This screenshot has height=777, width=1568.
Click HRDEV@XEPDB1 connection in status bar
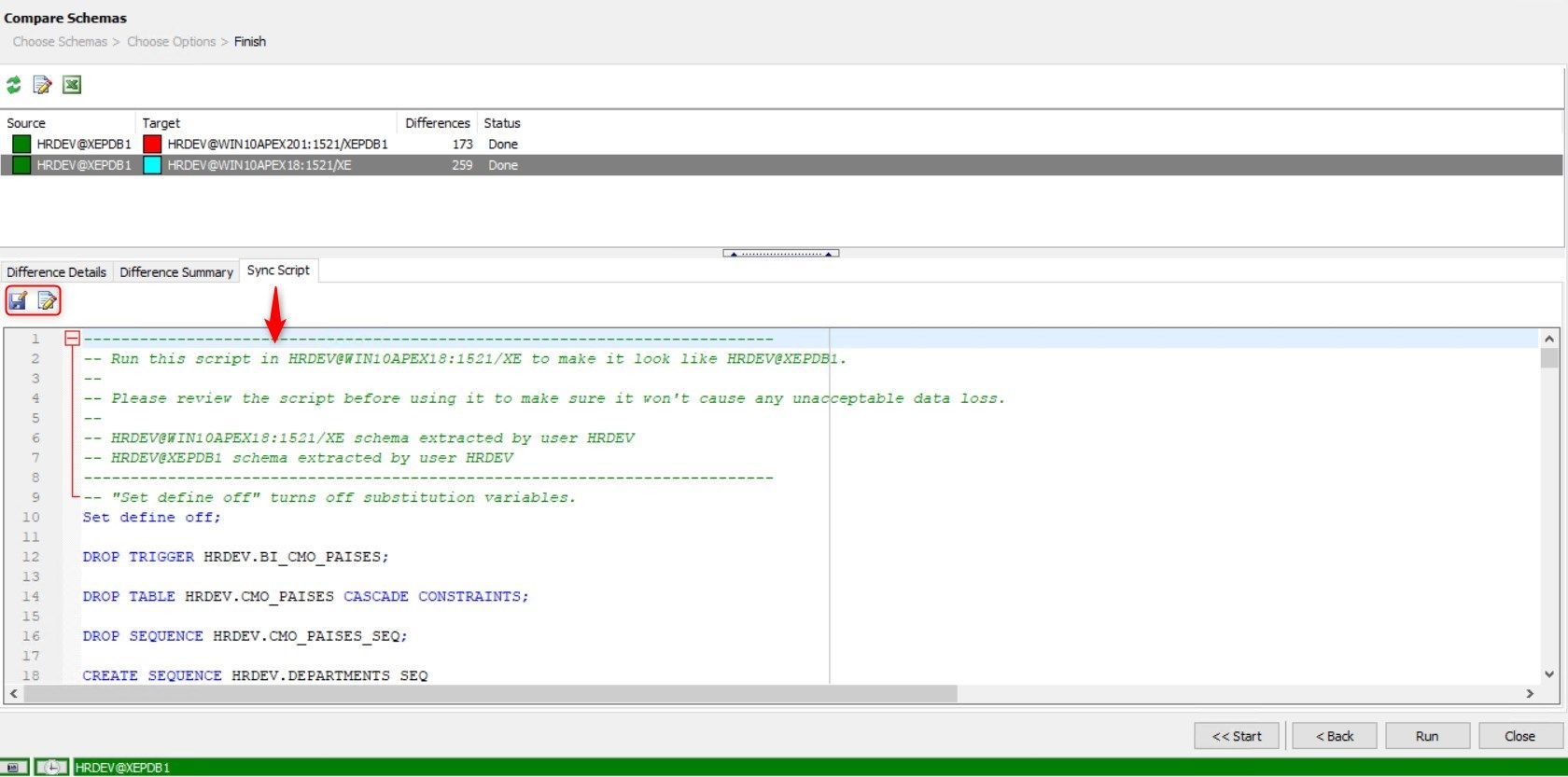(122, 768)
